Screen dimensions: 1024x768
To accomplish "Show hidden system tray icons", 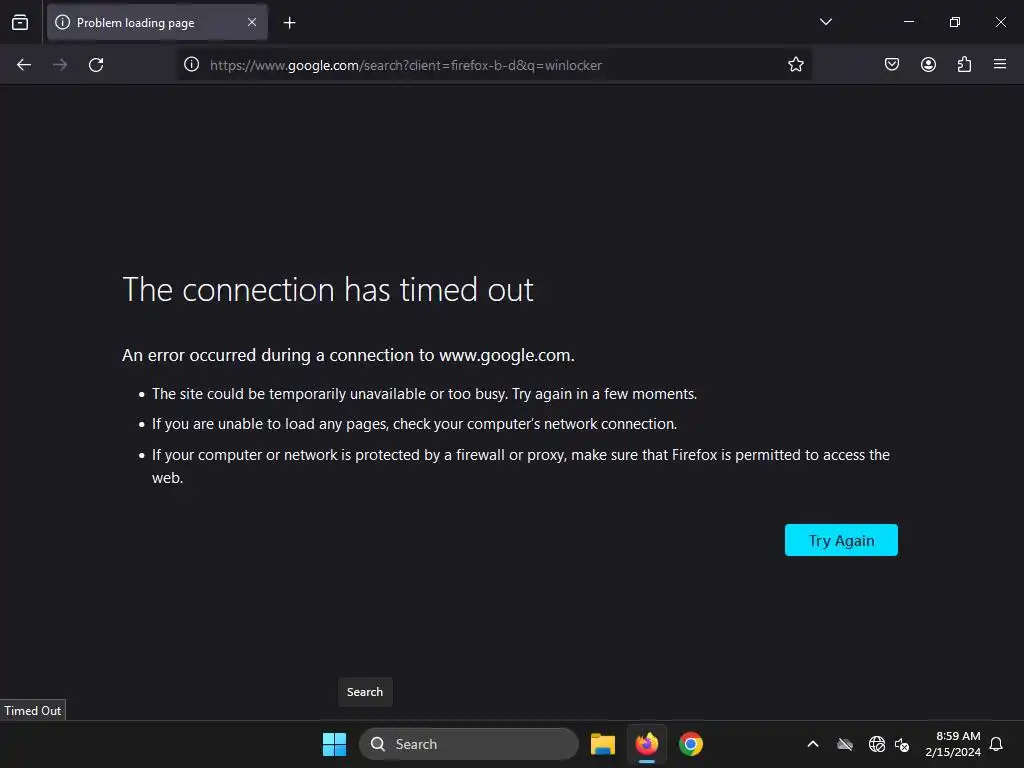I will click(813, 744).
